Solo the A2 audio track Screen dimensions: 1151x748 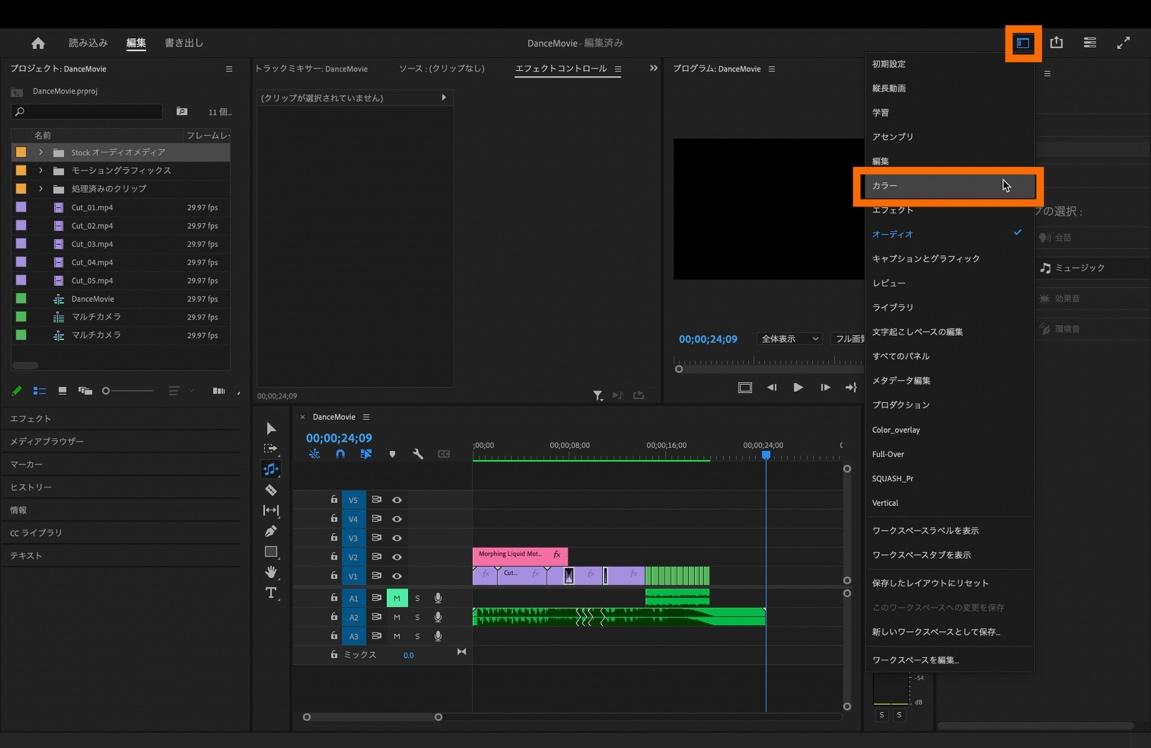pyautogui.click(x=418, y=617)
